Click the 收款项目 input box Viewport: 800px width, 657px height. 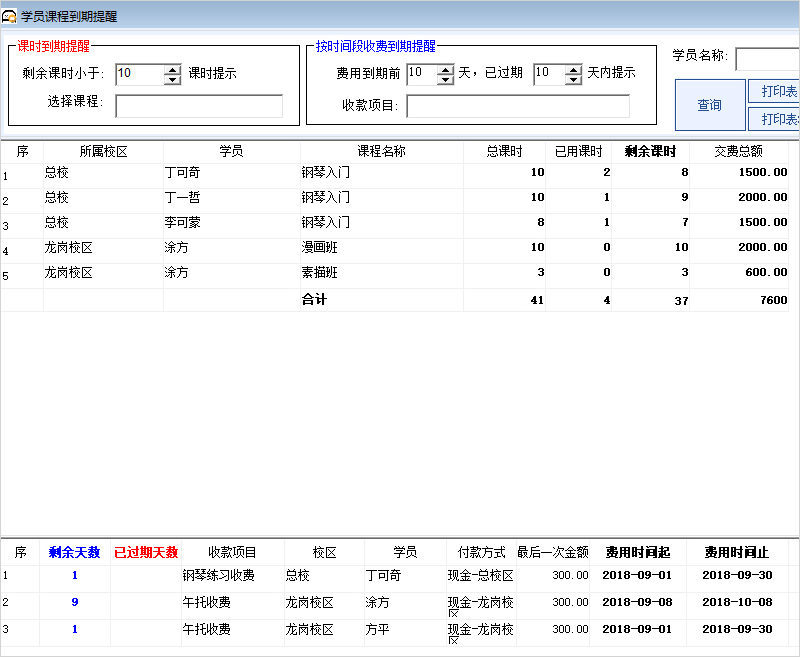[x=518, y=106]
